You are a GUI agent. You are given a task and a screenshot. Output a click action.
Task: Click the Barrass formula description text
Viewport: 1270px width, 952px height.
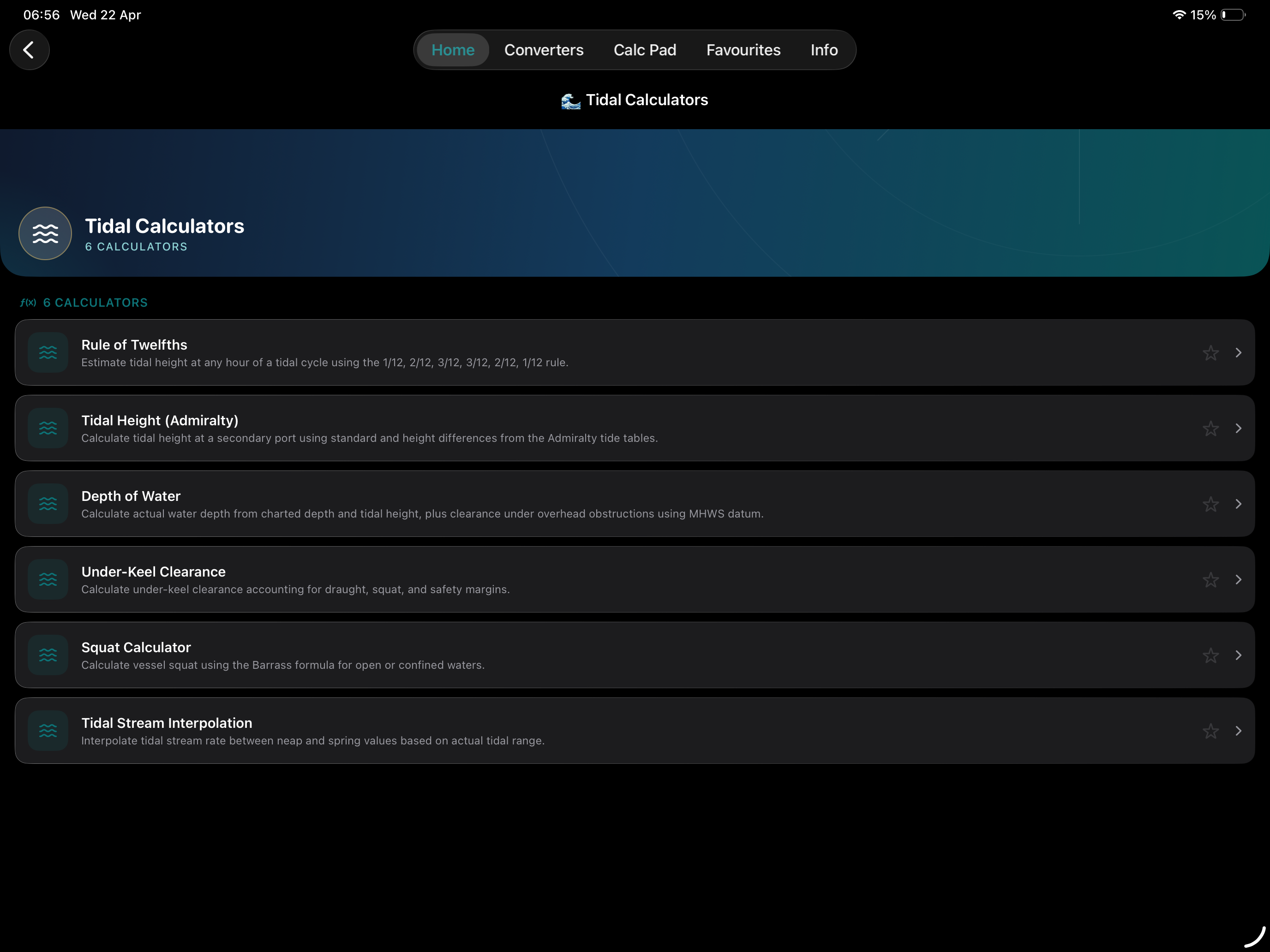click(283, 665)
